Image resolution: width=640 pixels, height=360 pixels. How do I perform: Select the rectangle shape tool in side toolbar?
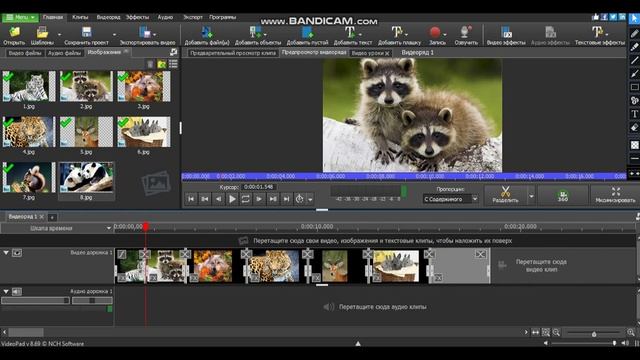pyautogui.click(x=634, y=87)
